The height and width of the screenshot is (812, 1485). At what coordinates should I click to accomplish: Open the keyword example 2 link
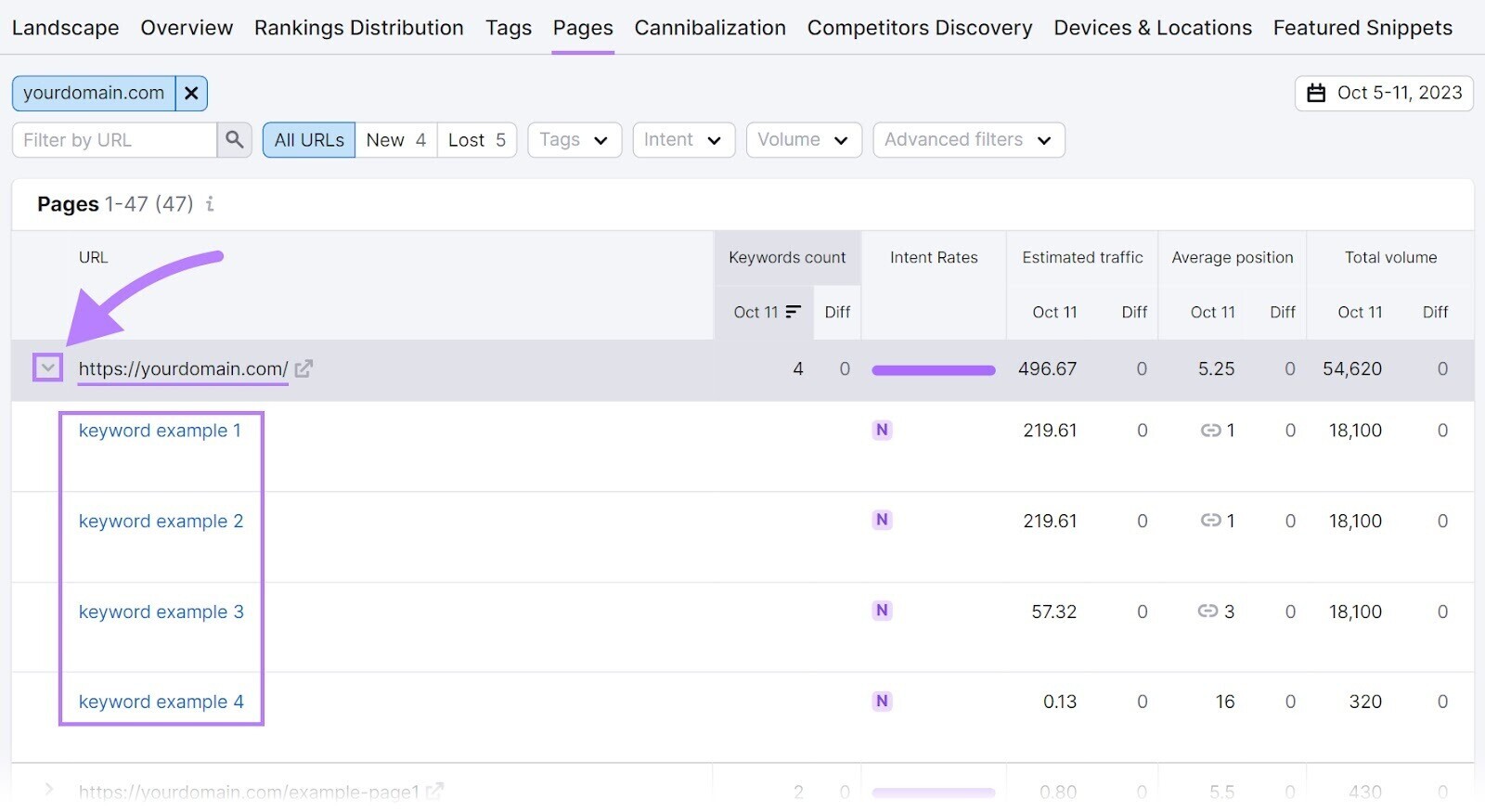(x=161, y=522)
